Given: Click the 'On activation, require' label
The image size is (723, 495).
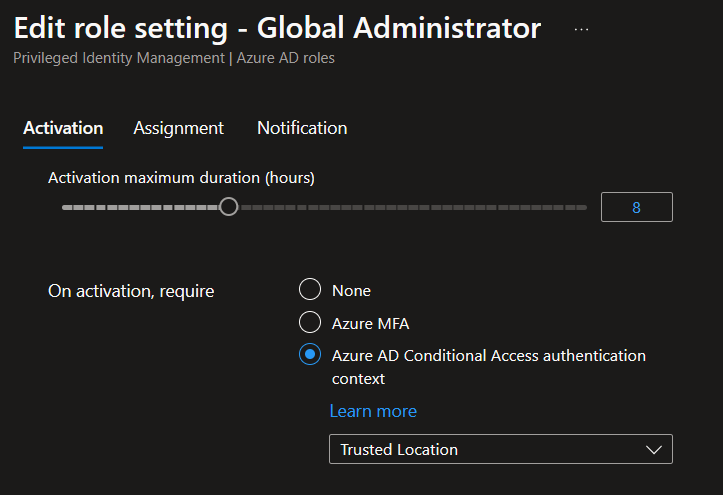Looking at the screenshot, I should (x=131, y=291).
